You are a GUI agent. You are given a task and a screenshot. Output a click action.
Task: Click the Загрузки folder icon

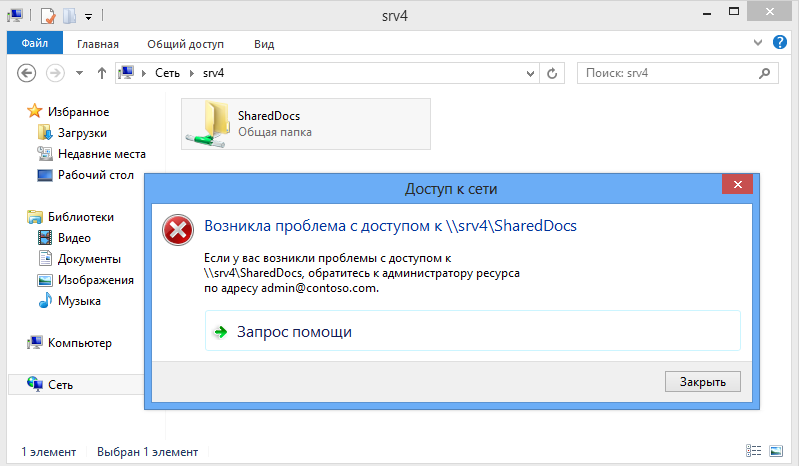(45, 132)
